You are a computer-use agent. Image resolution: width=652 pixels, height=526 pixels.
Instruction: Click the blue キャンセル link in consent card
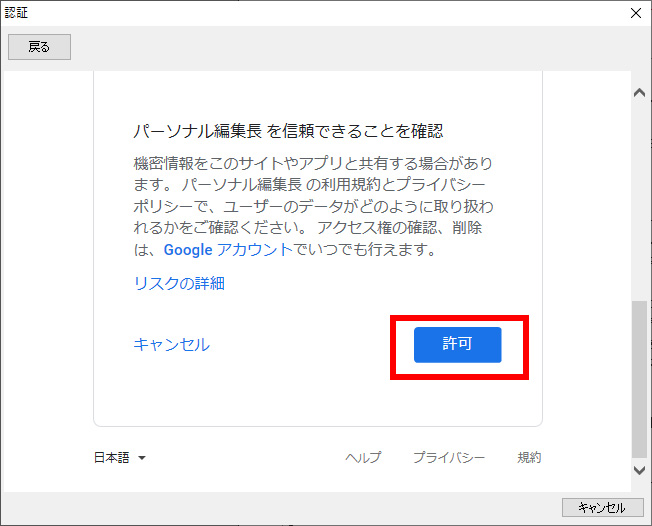172,345
